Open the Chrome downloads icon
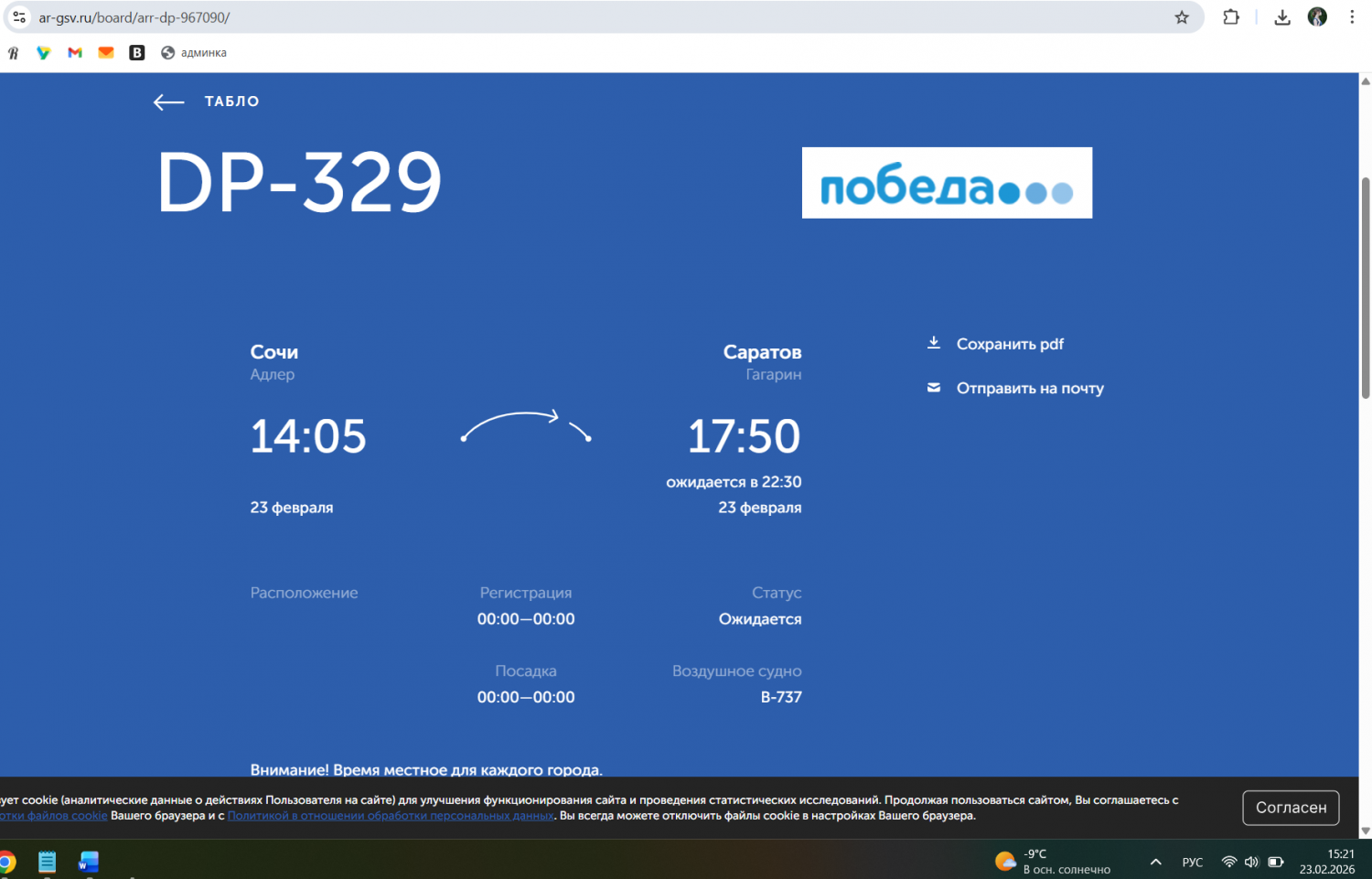This screenshot has width=1372, height=879. coord(1282,17)
